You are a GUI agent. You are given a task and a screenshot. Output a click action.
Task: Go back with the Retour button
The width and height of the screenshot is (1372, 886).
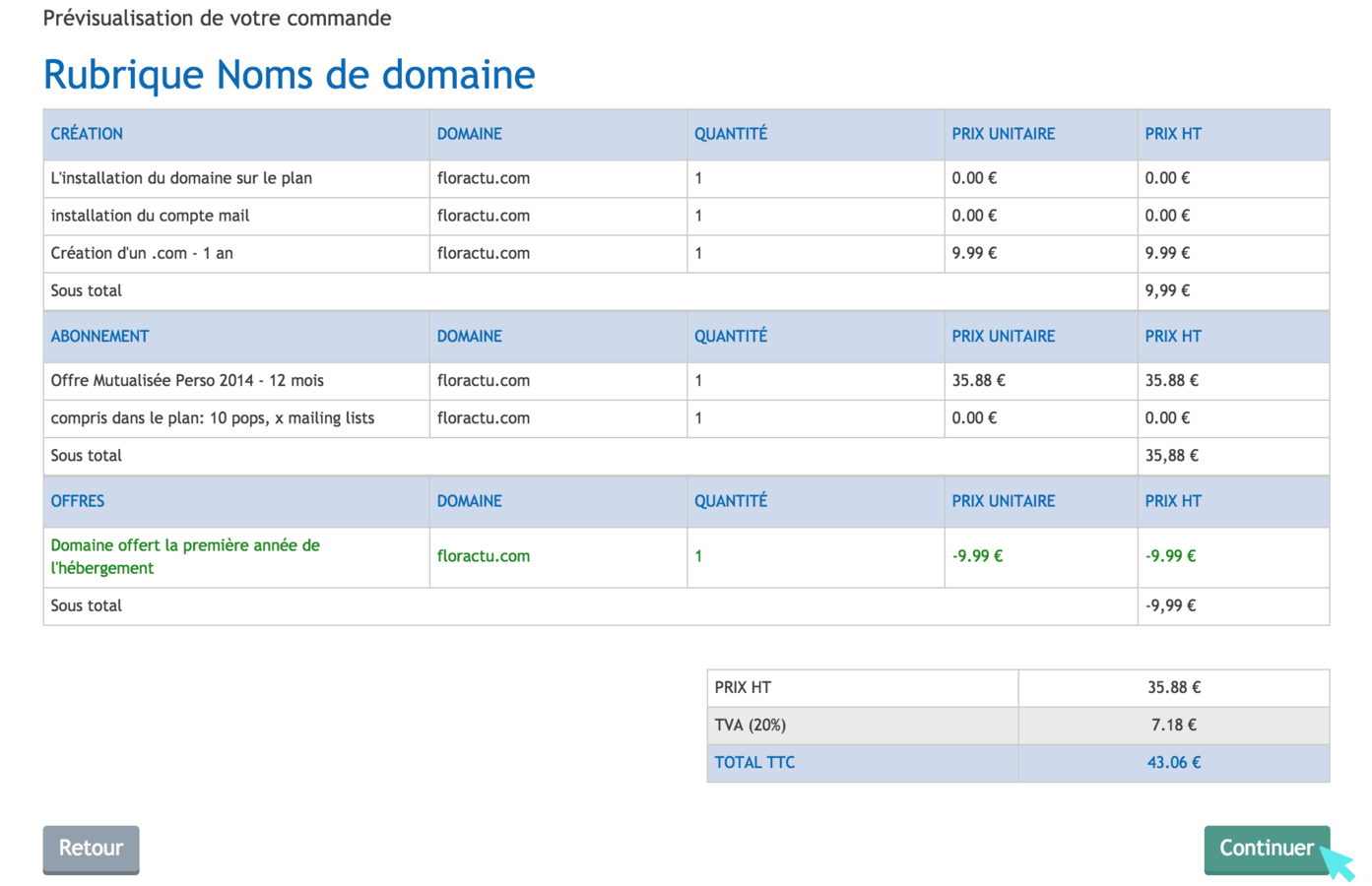click(x=91, y=849)
